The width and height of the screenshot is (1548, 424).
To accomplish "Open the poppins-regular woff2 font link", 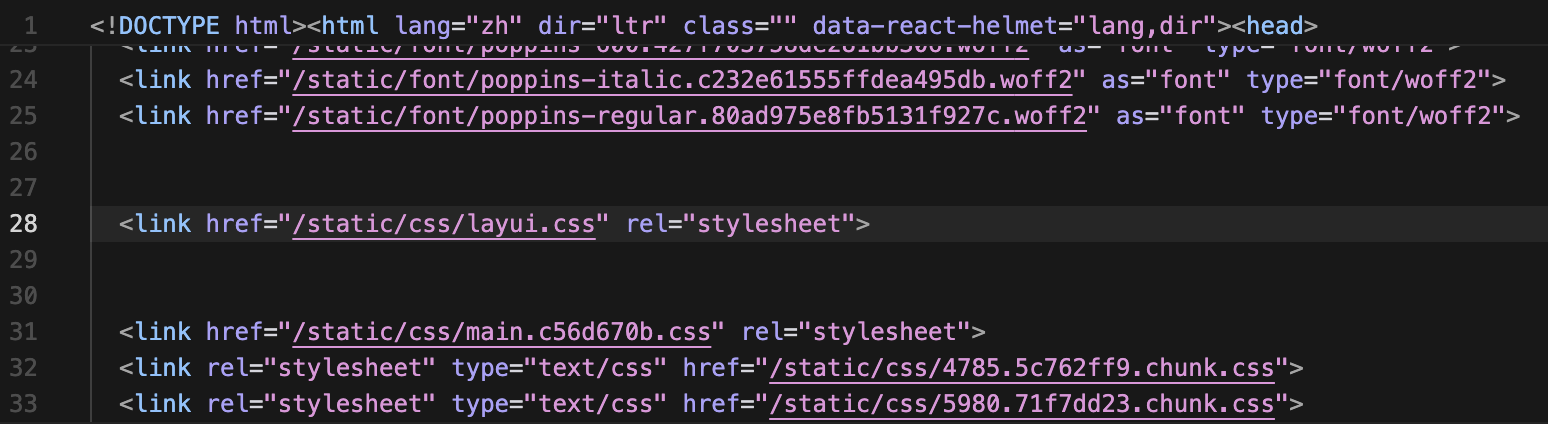I will click(x=689, y=116).
